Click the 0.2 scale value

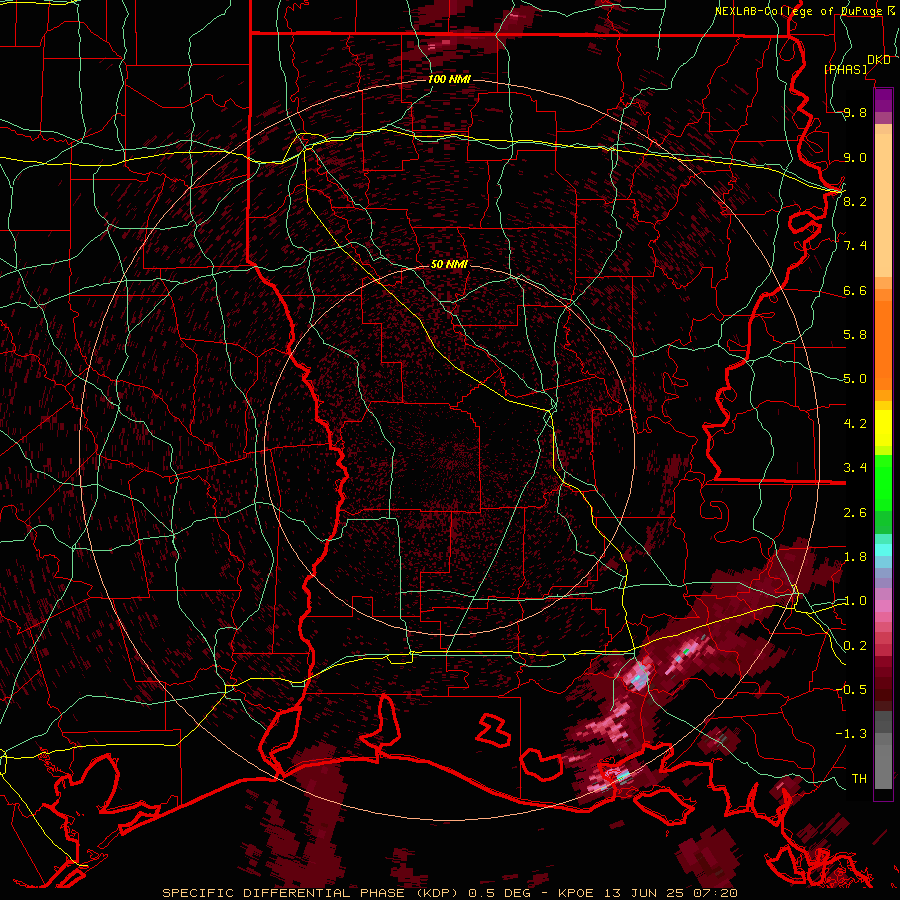coord(855,646)
